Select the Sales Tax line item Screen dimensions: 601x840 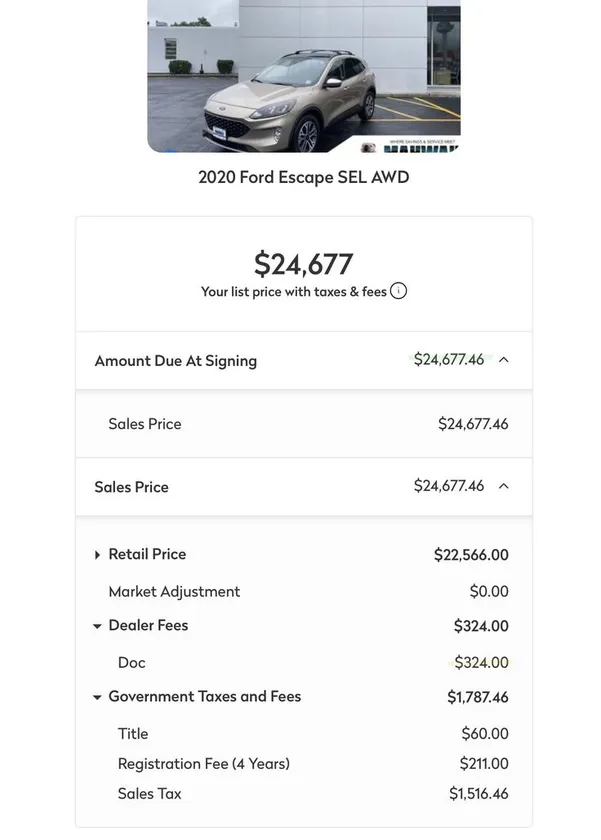149,793
